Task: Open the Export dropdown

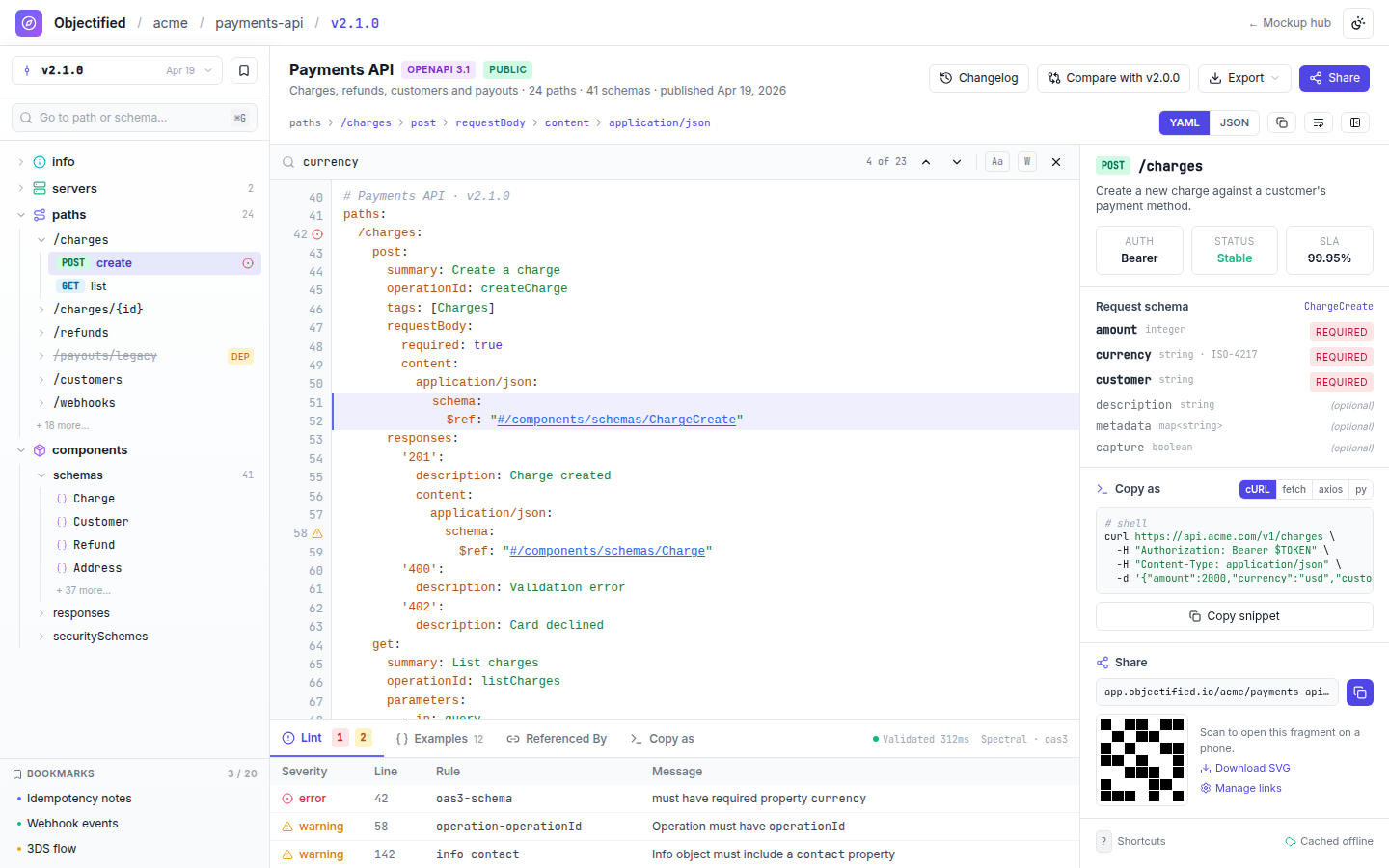Action: 1244,78
